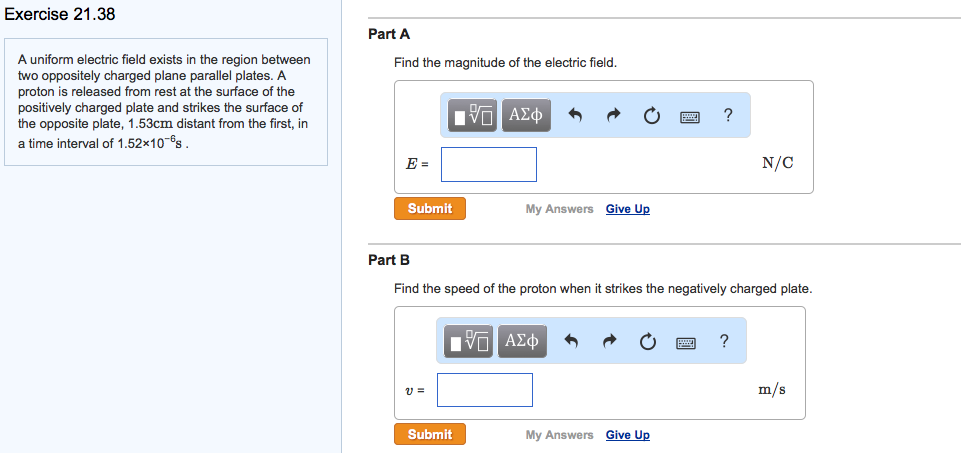Reset the Part A answer field

tap(651, 116)
